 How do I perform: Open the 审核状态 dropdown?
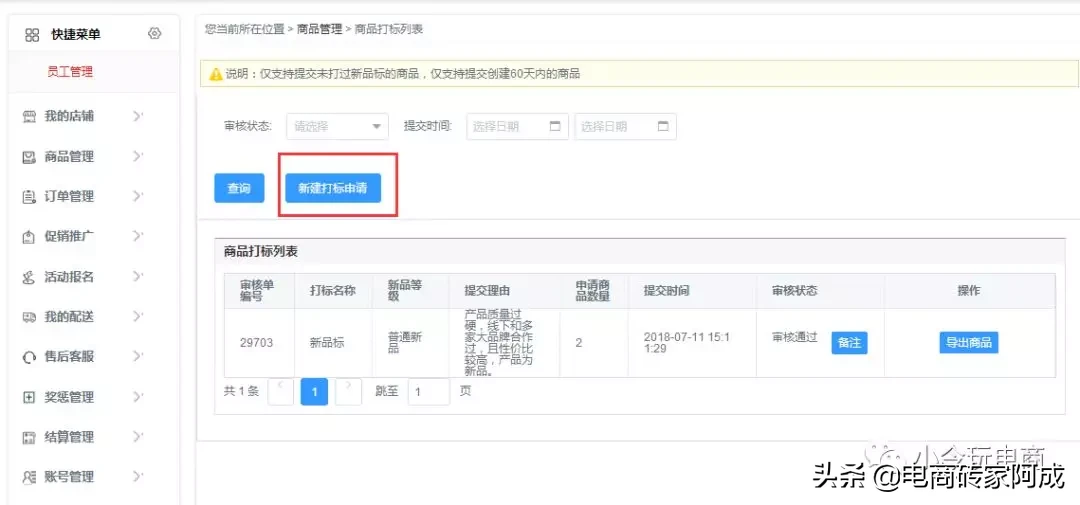(x=338, y=127)
